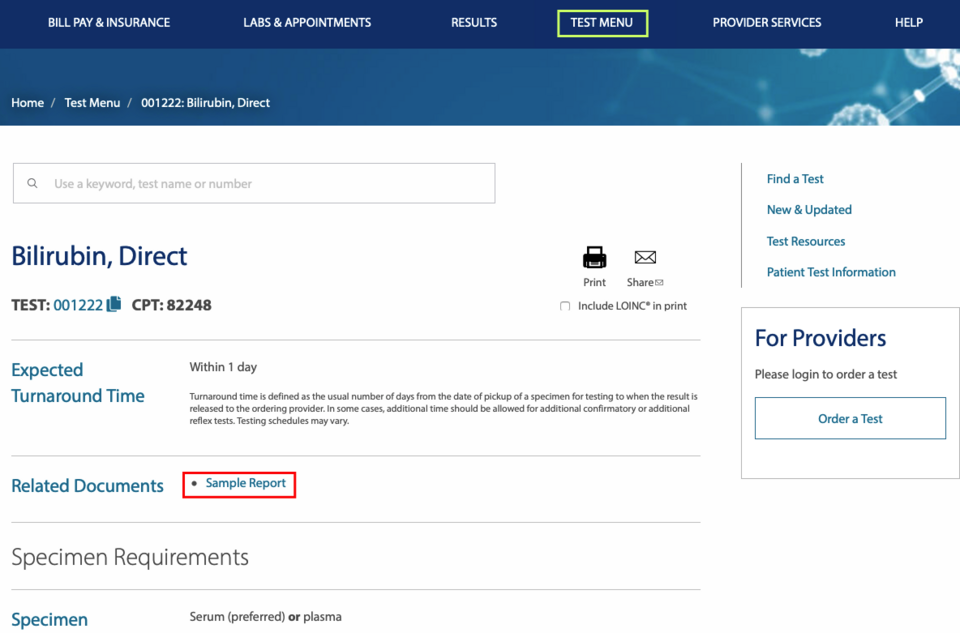Enable the Include LOINC in print checkbox
This screenshot has width=960, height=633.
564,306
